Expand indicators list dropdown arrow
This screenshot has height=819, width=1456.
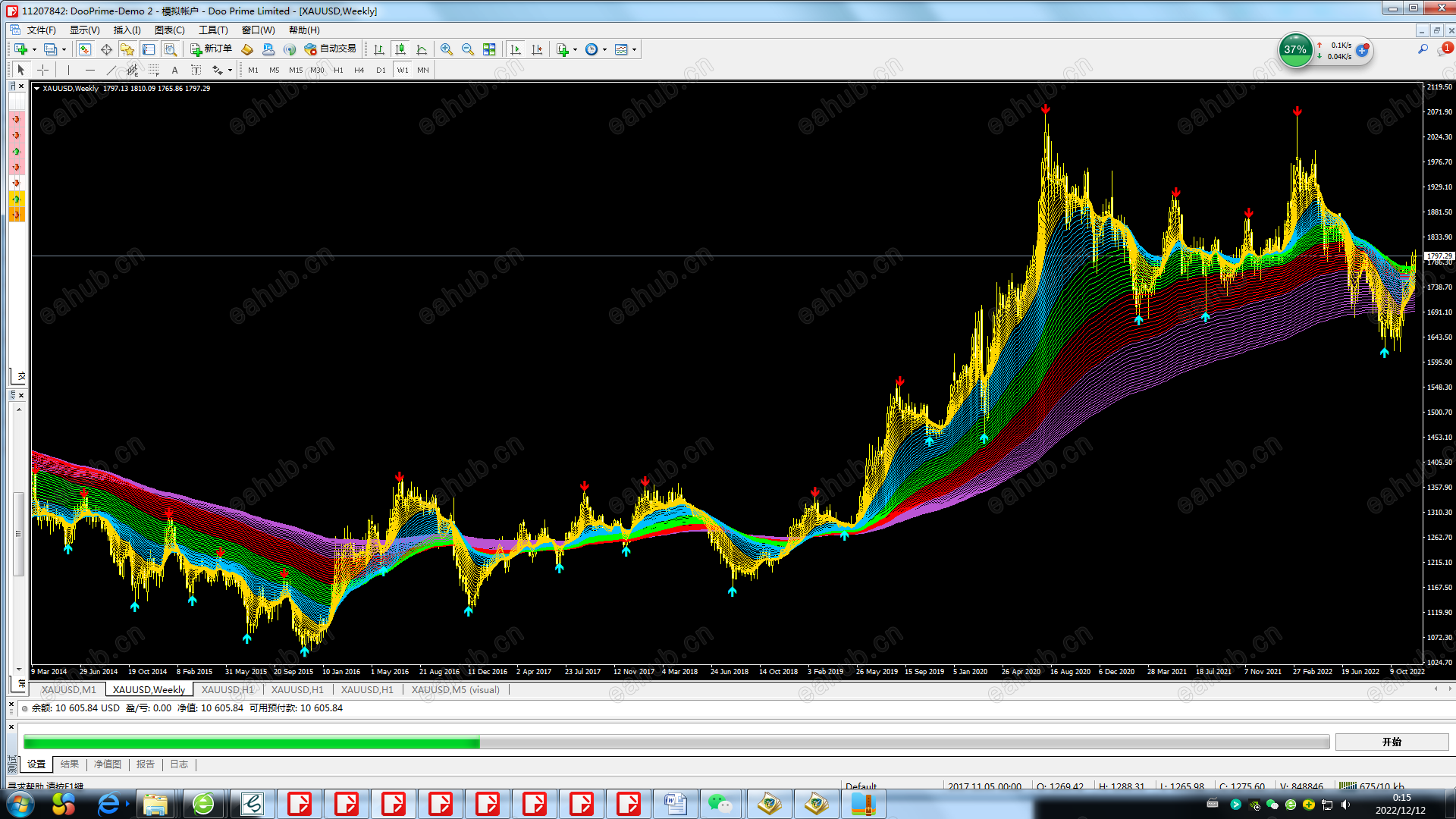pos(576,49)
